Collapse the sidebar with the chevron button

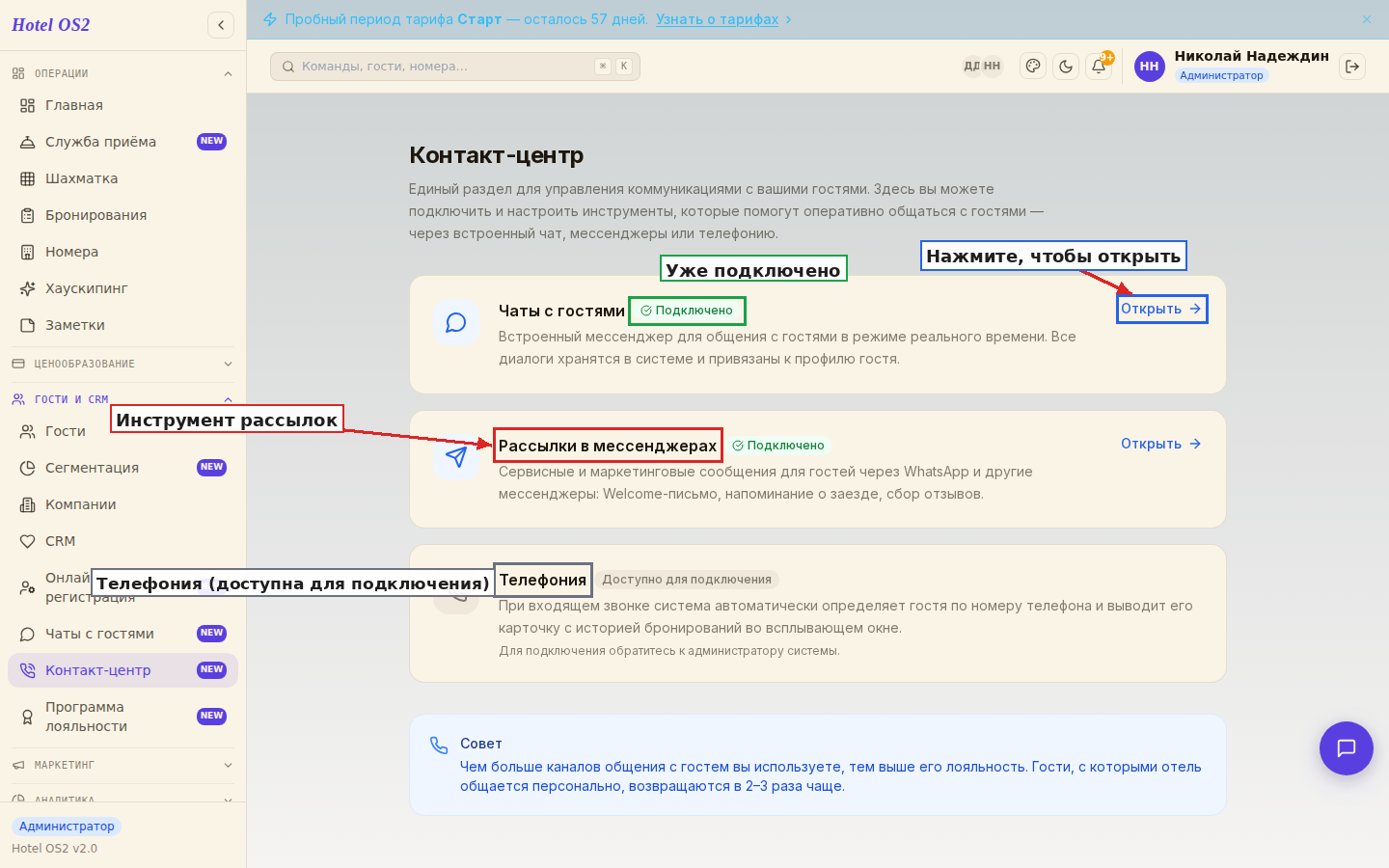[221, 25]
